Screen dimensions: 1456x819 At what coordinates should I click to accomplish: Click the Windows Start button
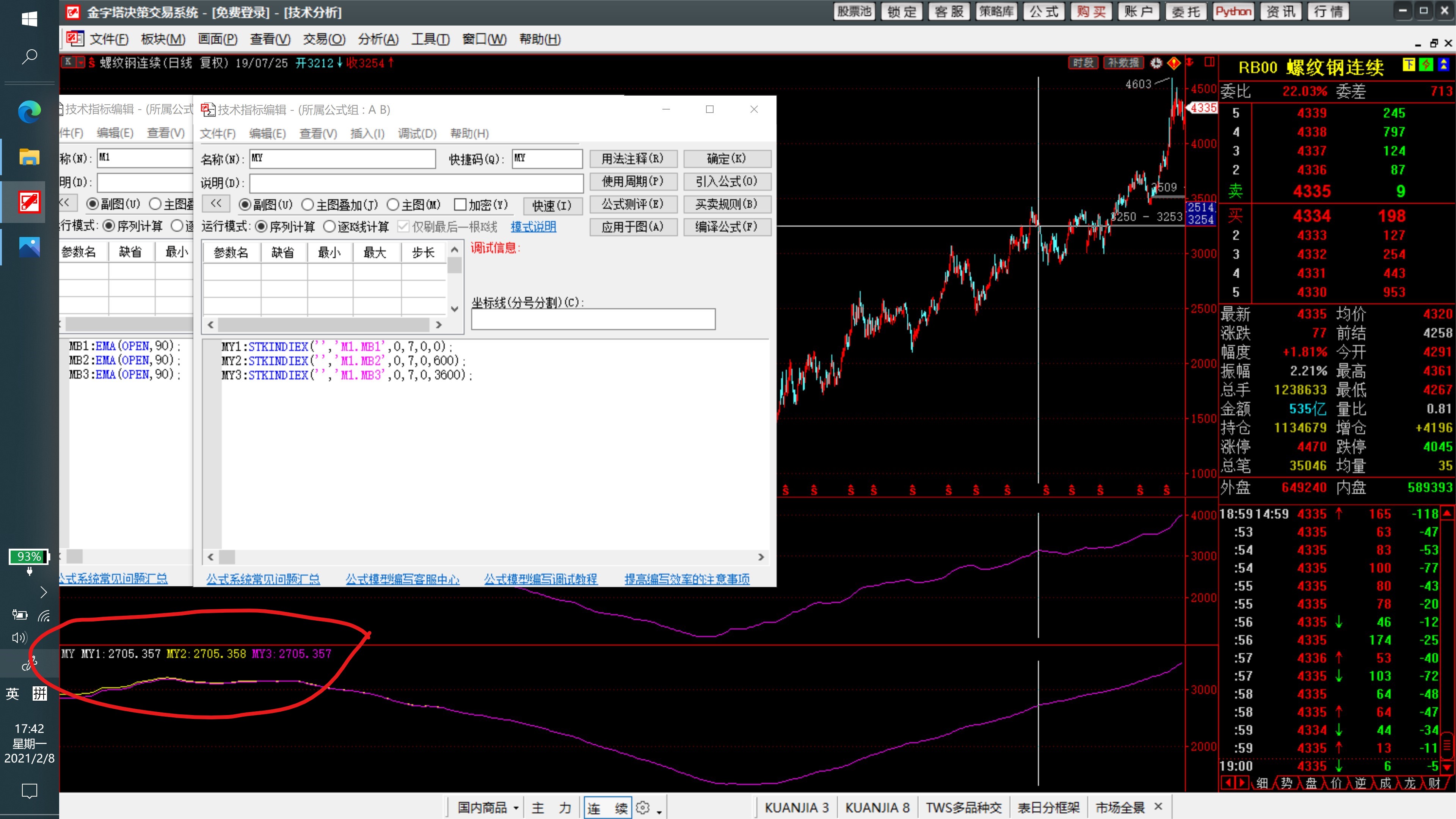point(30,19)
